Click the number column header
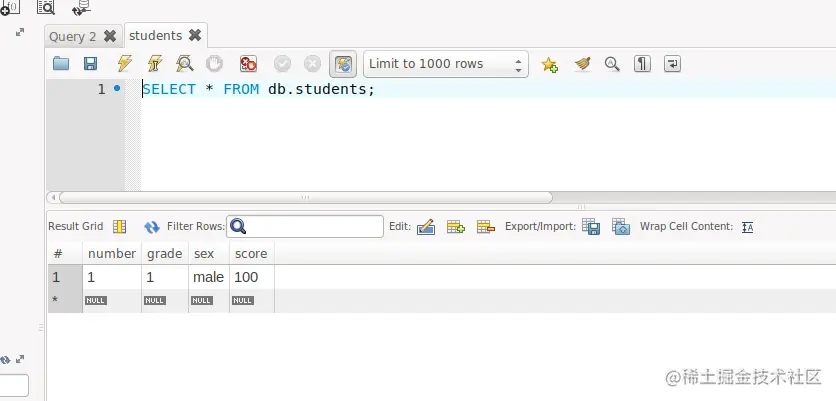836x401 pixels. tap(112, 253)
